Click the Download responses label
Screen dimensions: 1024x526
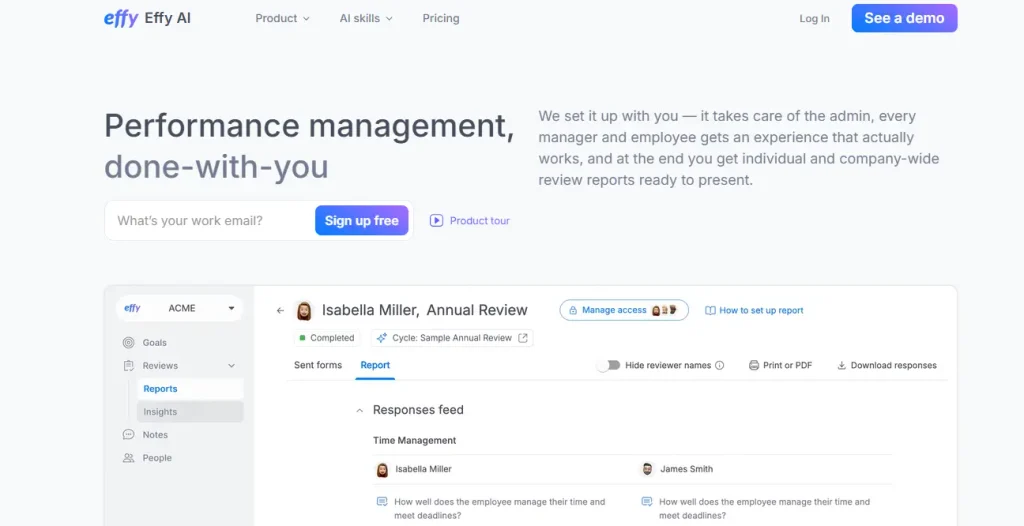pyautogui.click(x=893, y=365)
